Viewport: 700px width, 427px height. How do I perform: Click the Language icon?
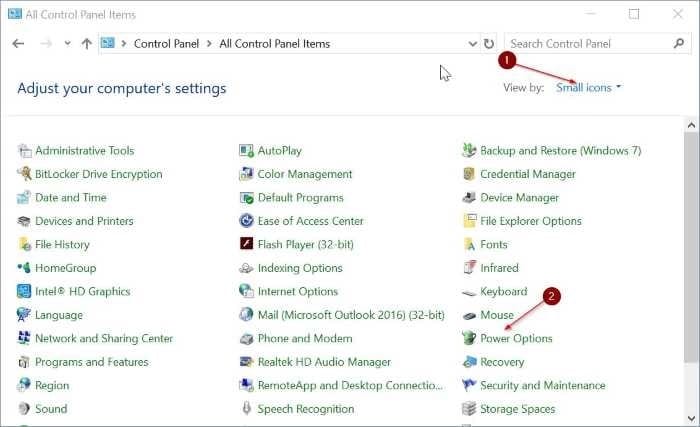[x=24, y=315]
